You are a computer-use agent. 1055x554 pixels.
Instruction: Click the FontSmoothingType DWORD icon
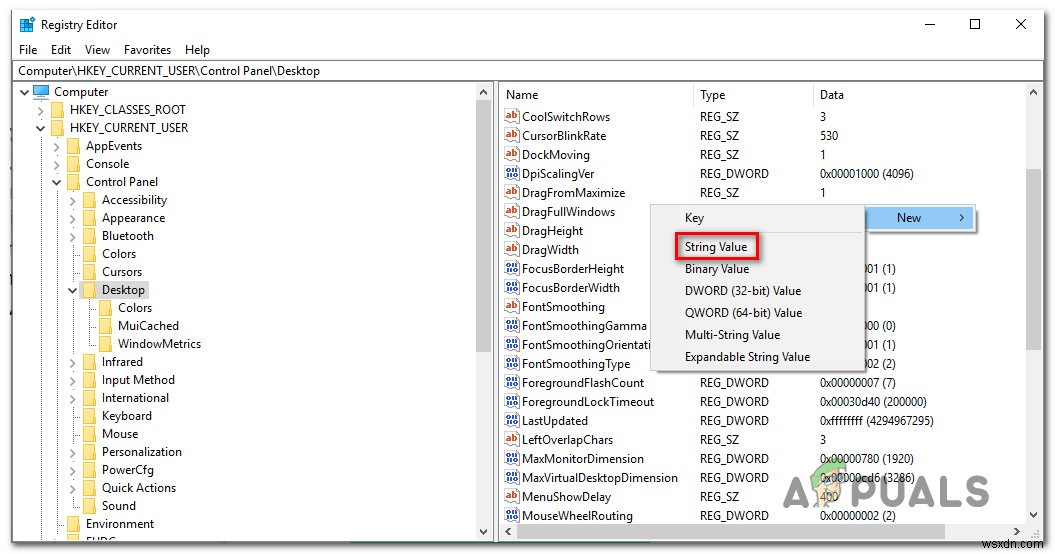[x=511, y=363]
